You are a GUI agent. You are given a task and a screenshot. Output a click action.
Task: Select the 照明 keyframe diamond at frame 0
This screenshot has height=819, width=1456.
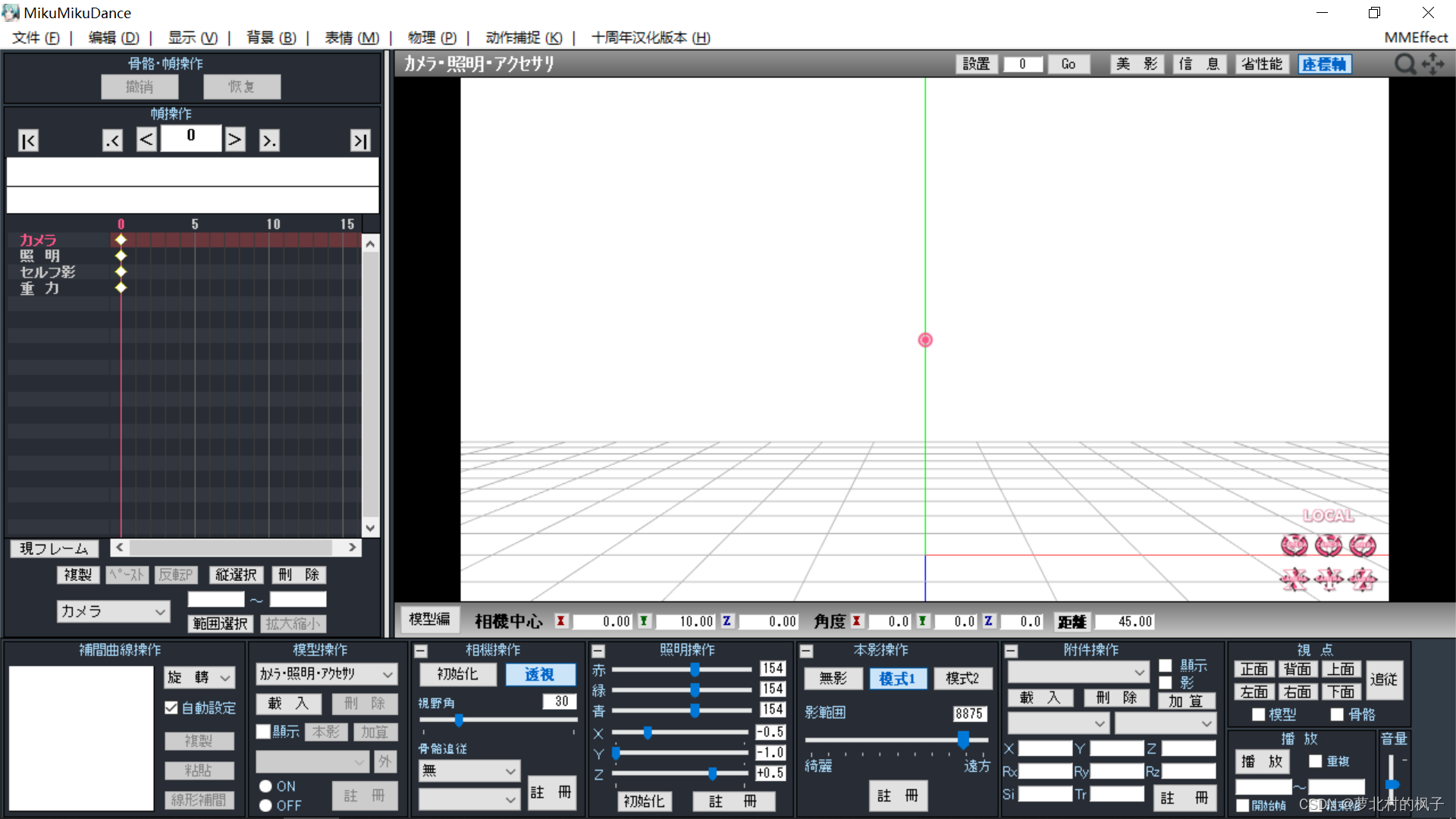click(x=121, y=256)
